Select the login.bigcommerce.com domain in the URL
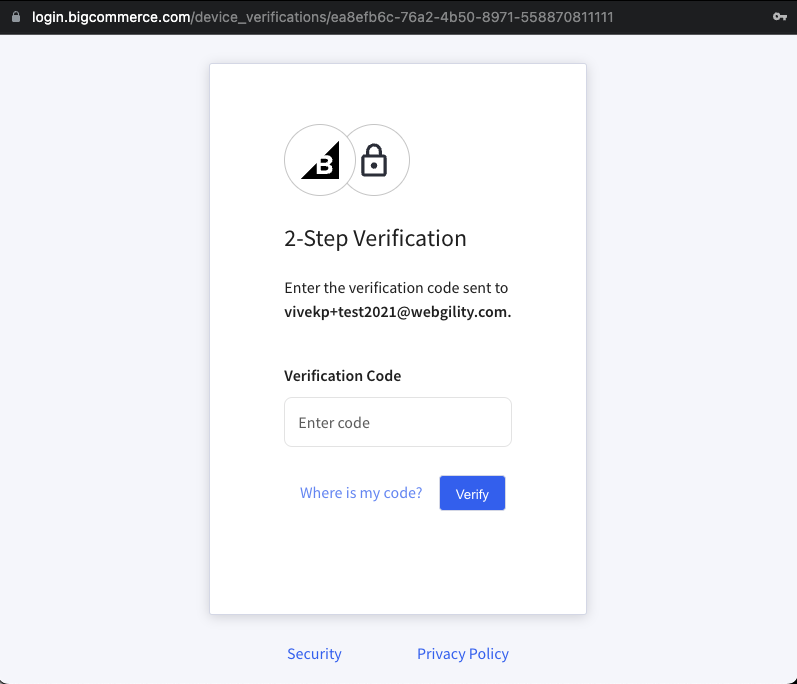This screenshot has height=684, width=797. coord(111,17)
